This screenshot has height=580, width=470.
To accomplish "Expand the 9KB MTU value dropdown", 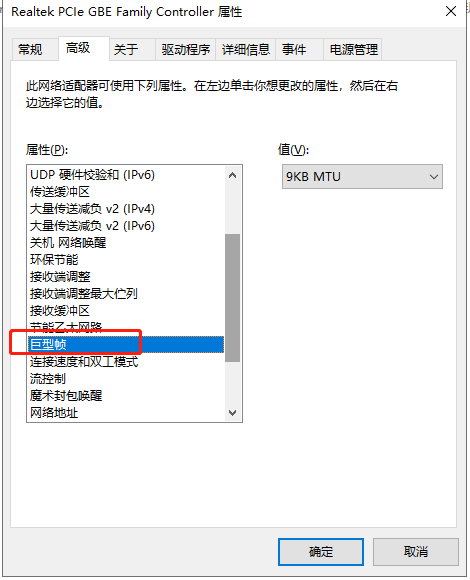I will [362, 177].
